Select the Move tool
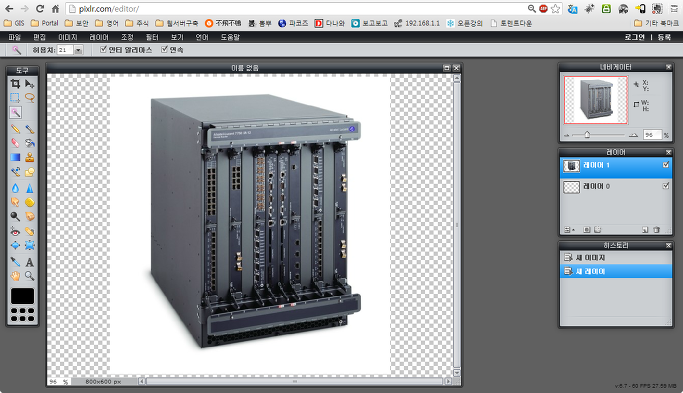This screenshot has width=683, height=393. pos(30,84)
